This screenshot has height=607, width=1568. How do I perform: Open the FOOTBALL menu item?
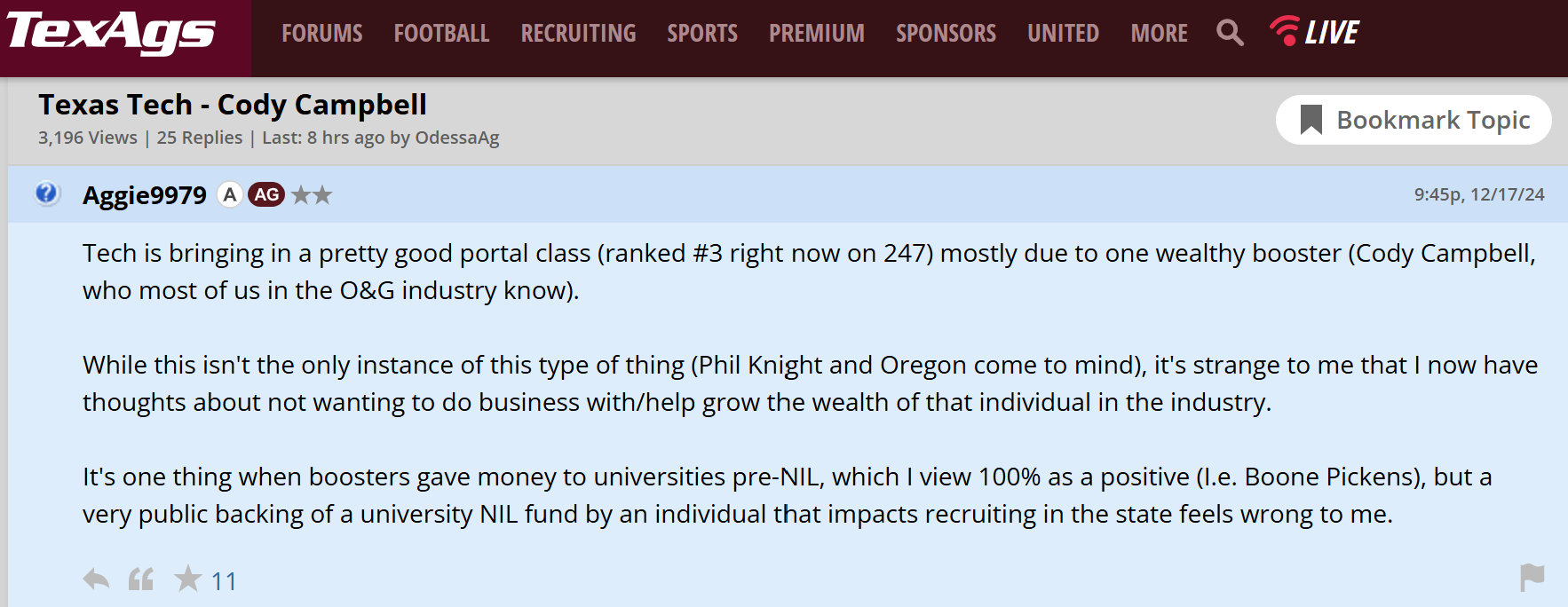pos(441,34)
